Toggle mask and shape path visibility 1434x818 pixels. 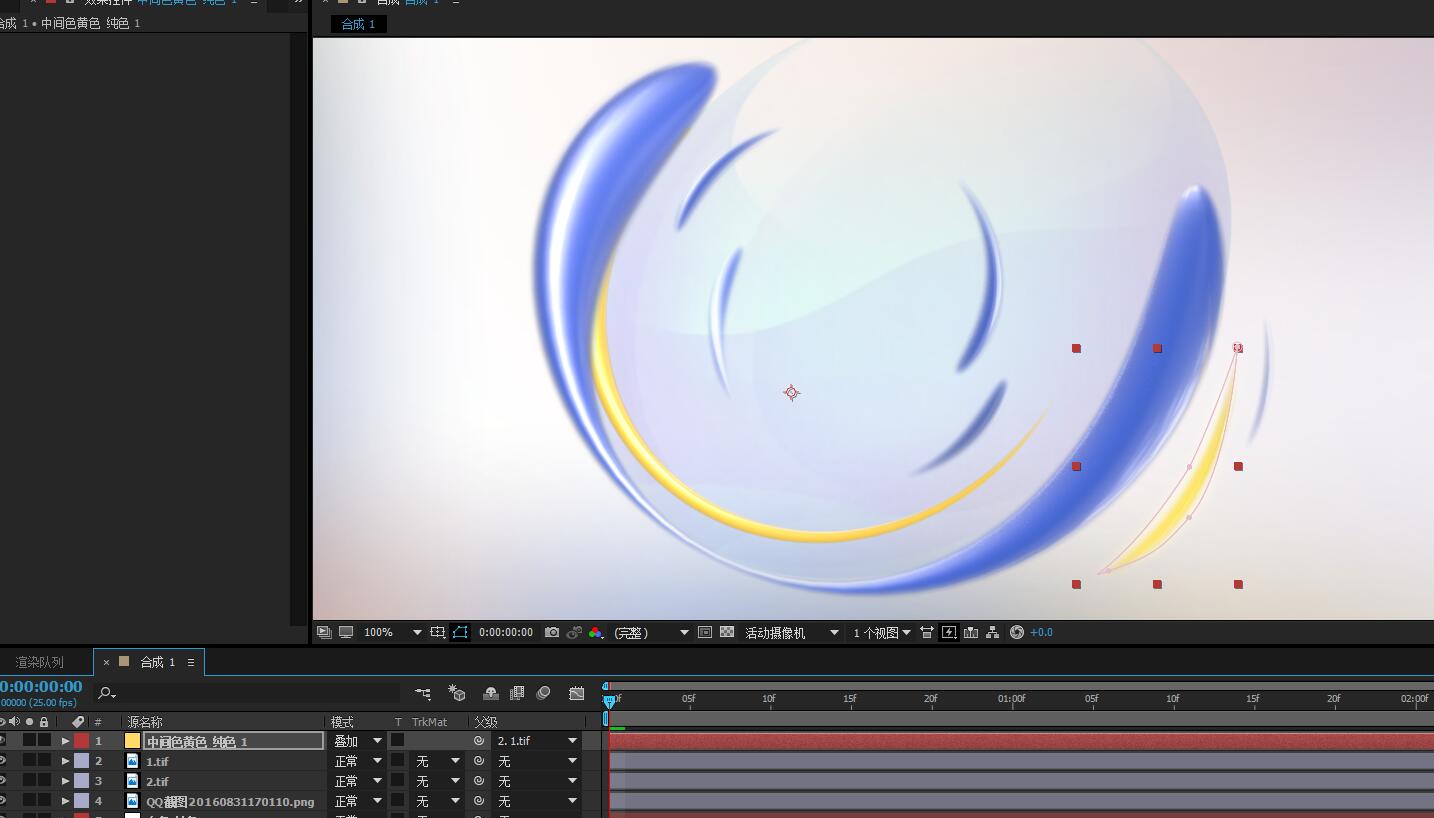(x=460, y=632)
